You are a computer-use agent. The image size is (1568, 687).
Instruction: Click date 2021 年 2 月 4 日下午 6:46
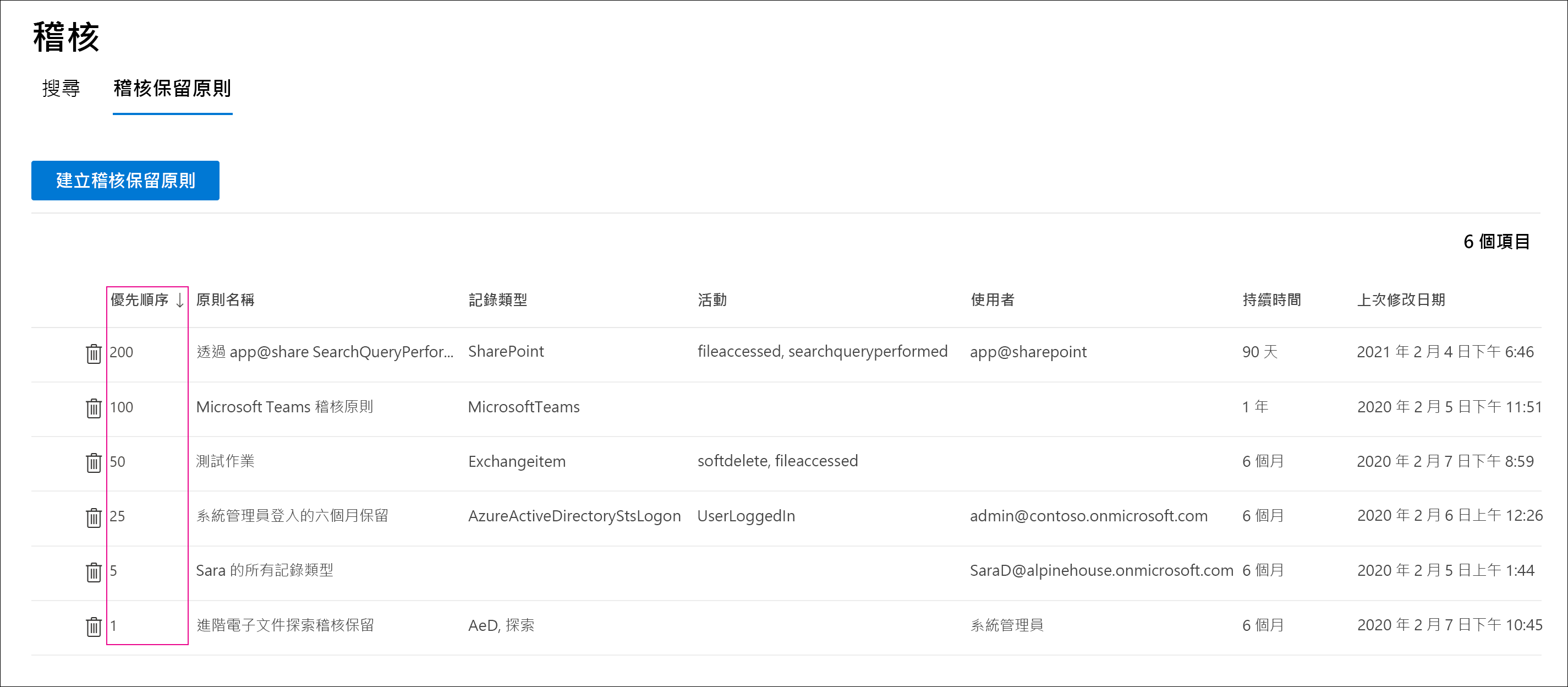(1445, 352)
